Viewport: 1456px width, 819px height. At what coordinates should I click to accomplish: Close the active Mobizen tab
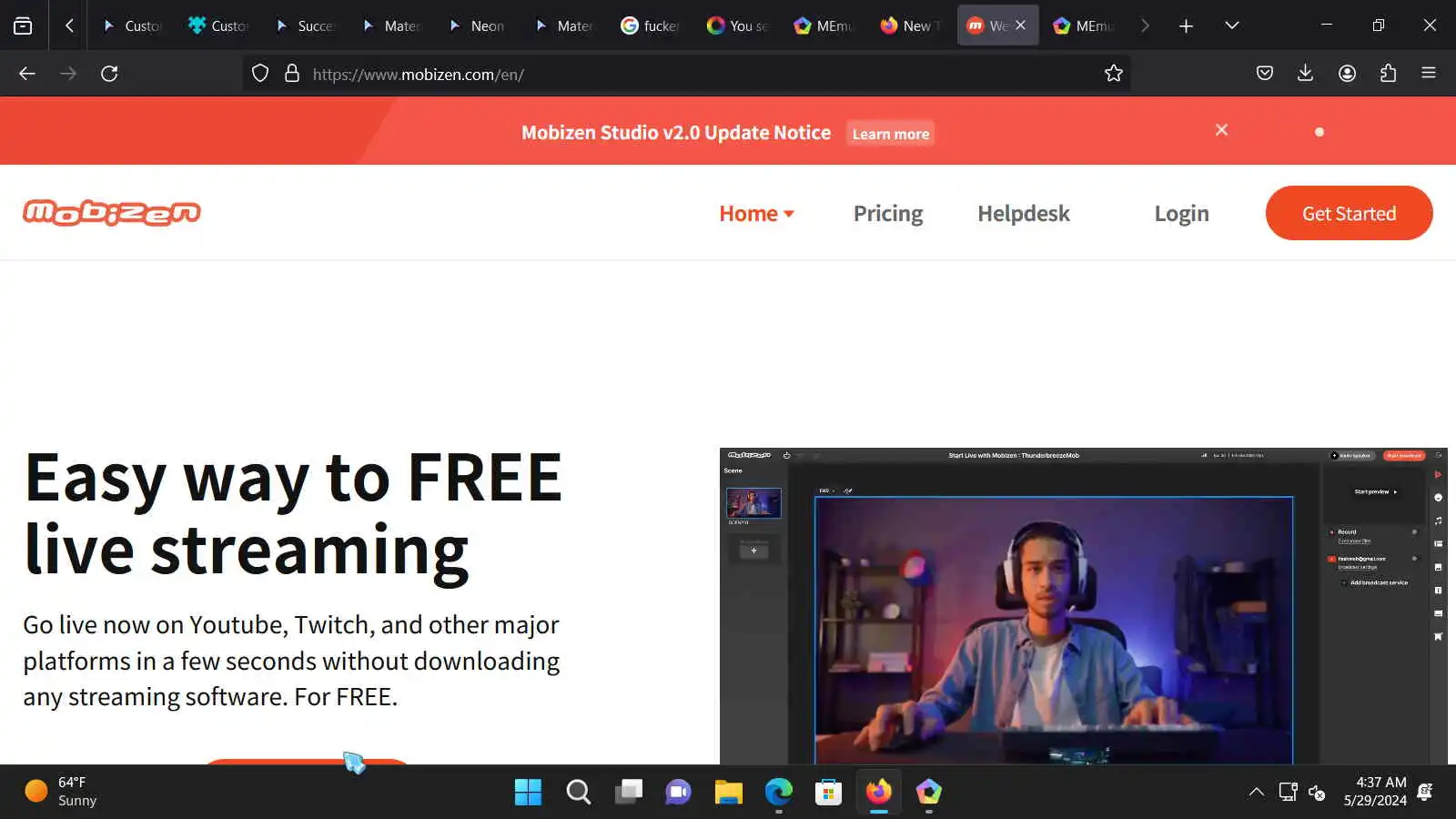click(1021, 25)
